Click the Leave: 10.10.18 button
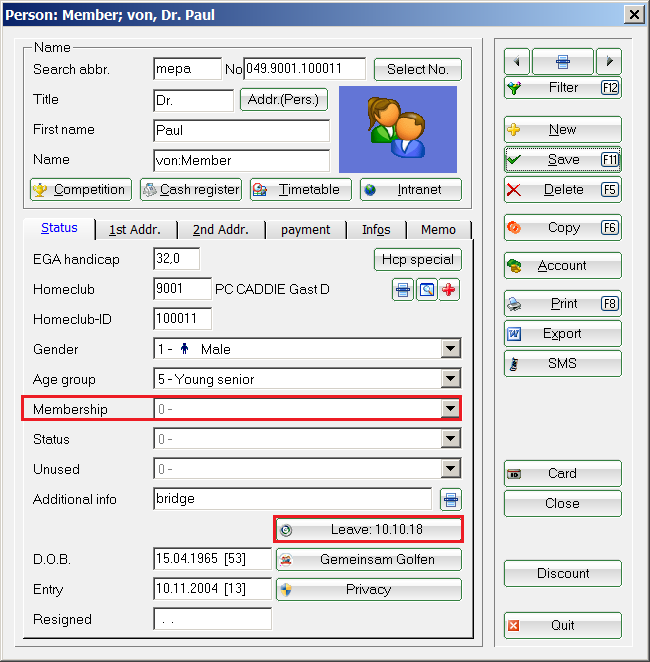This screenshot has width=650, height=662. pos(369,529)
